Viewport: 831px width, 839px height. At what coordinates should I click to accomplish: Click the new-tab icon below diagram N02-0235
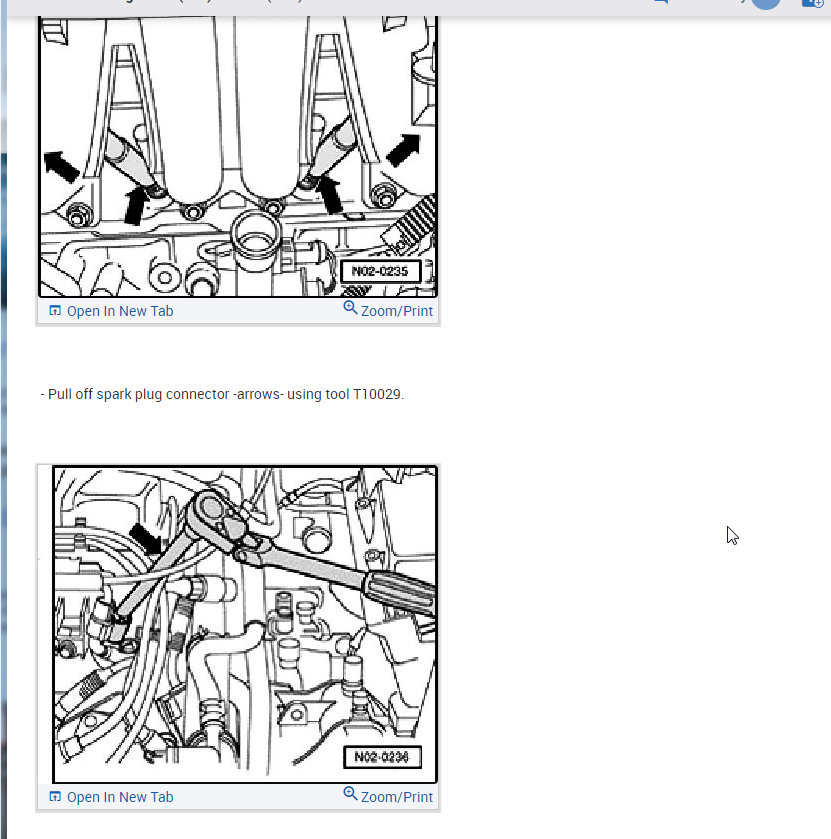pyautogui.click(x=55, y=310)
